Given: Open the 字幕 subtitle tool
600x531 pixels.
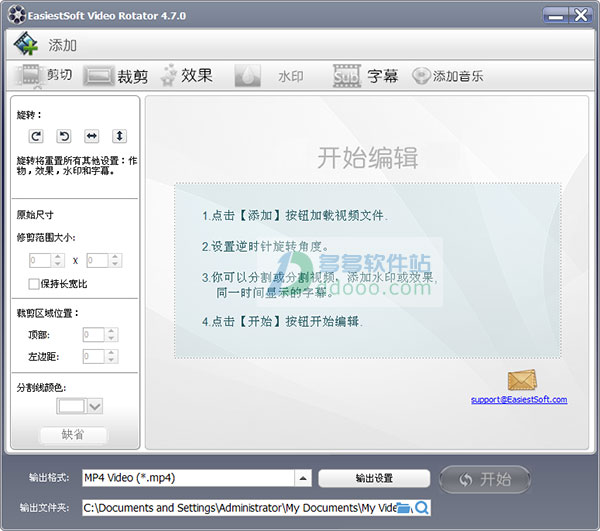Looking at the screenshot, I should point(365,76).
